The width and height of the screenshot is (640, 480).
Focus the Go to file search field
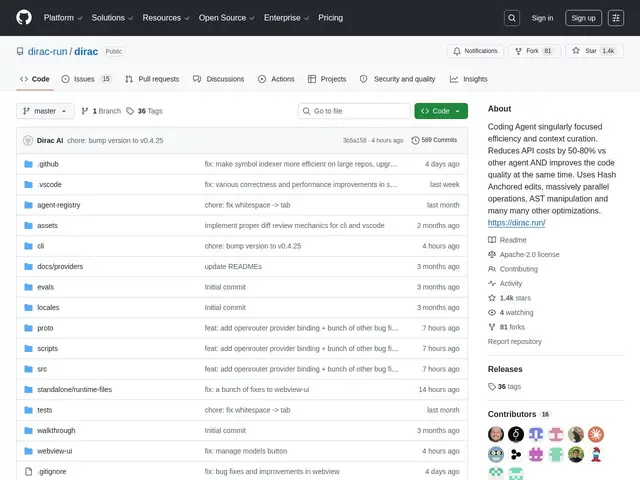point(354,111)
